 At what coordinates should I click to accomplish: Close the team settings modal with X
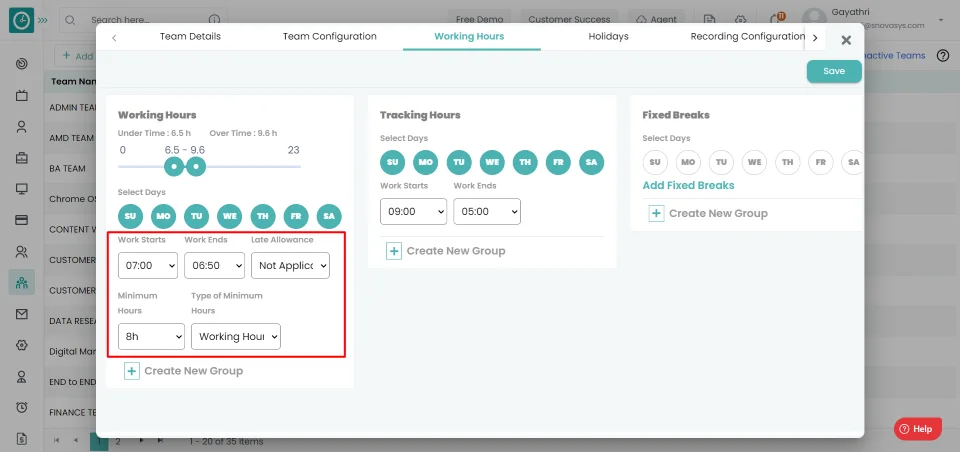click(846, 40)
